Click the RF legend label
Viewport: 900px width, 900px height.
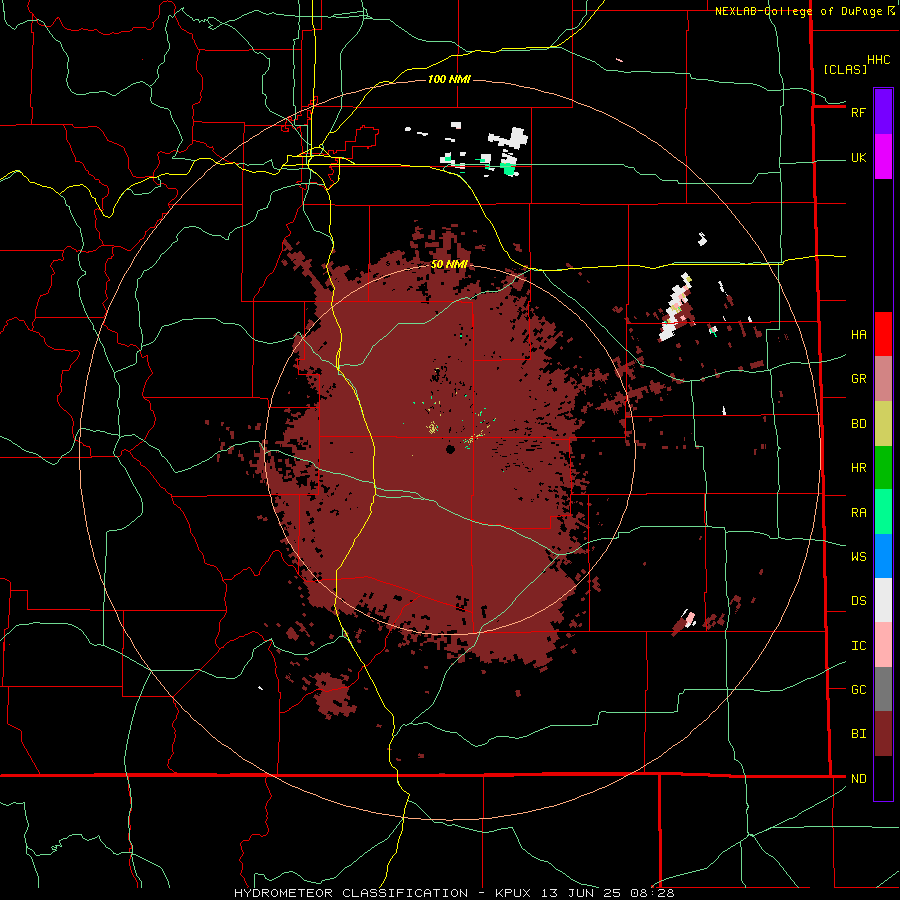coord(858,112)
